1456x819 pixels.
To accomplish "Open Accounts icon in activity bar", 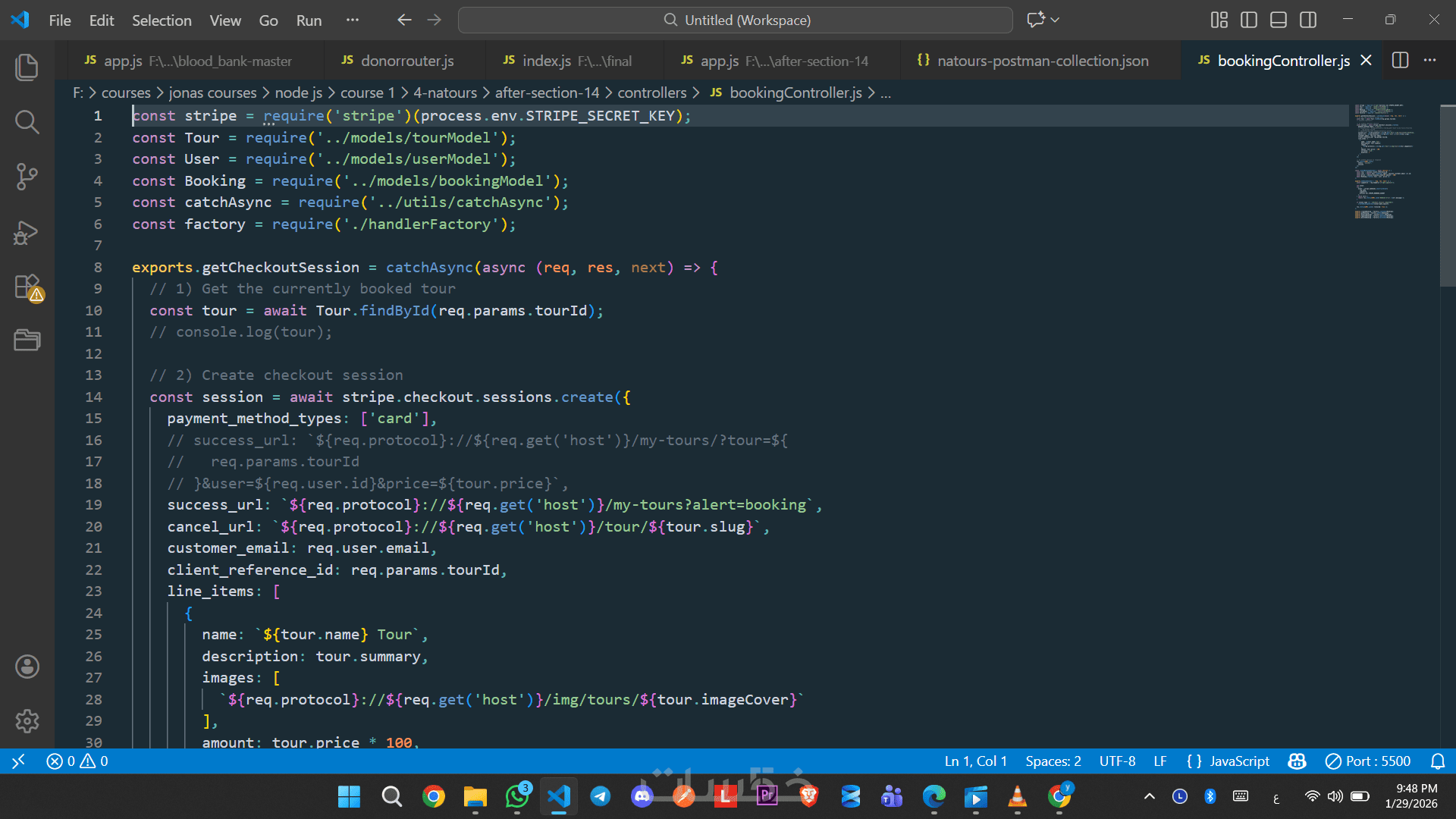I will [27, 667].
